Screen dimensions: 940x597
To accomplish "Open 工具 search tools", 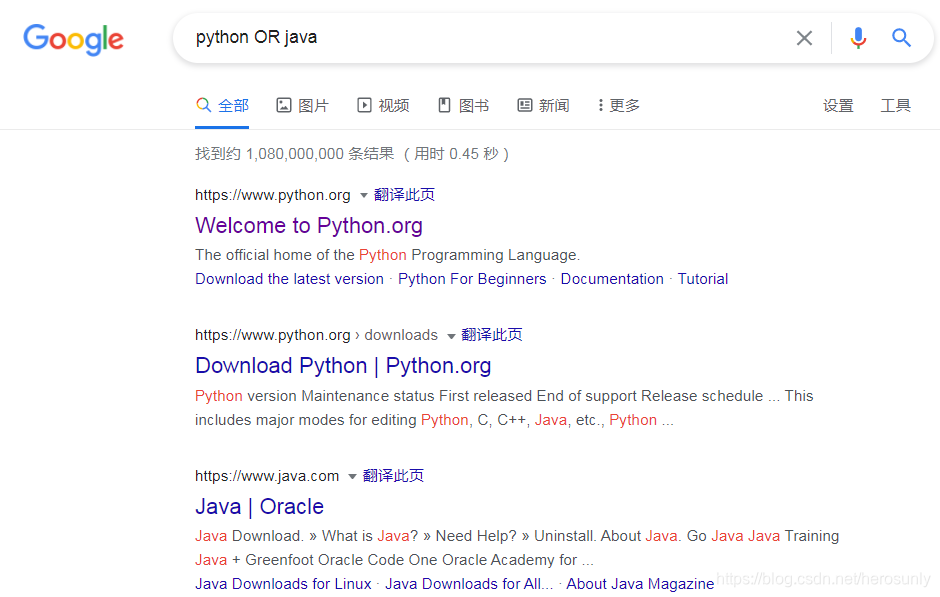I will [x=895, y=106].
